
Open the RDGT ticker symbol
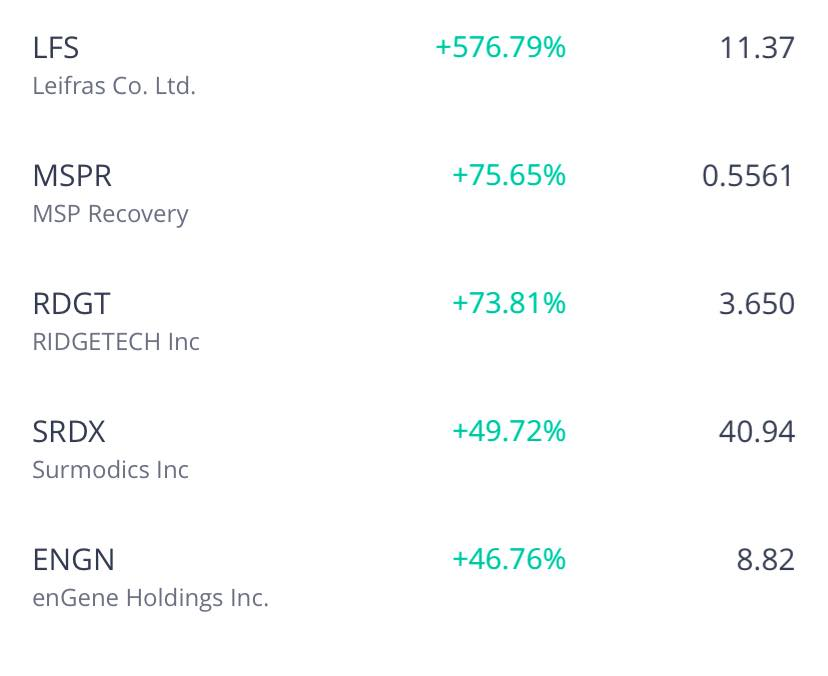[71, 303]
